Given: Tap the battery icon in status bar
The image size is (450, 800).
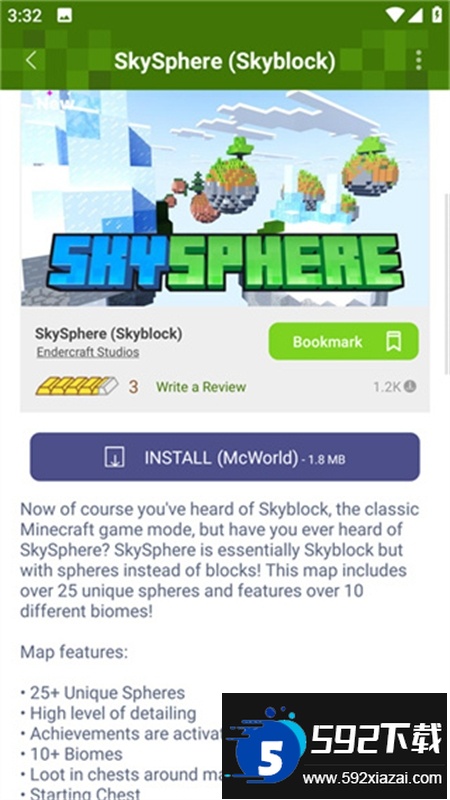Looking at the screenshot, I should [x=437, y=14].
